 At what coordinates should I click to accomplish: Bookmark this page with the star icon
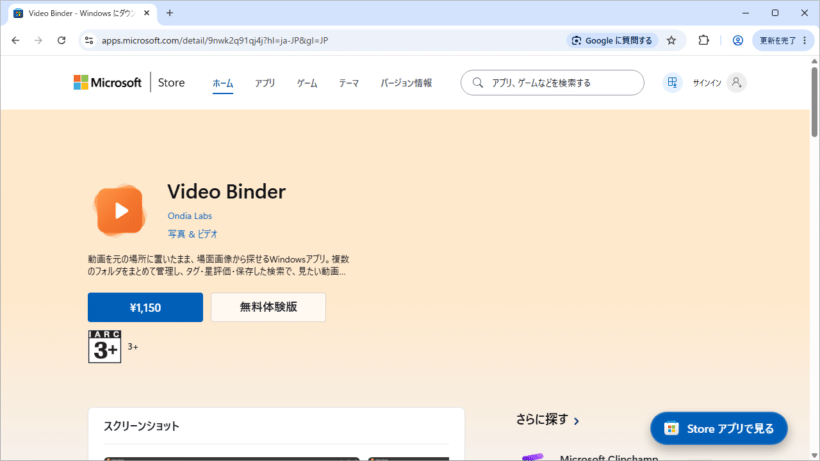coord(671,40)
